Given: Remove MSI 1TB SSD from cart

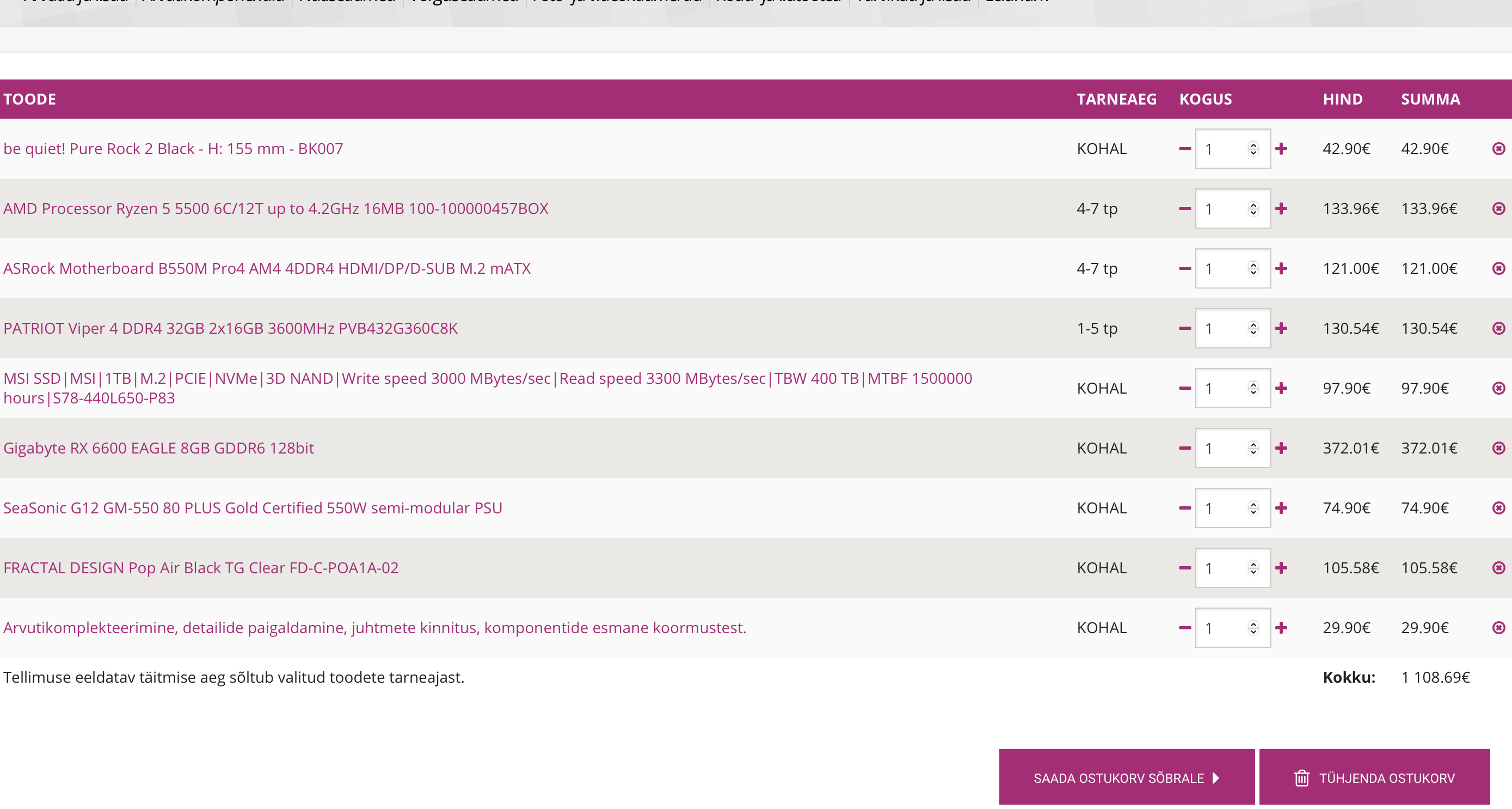Looking at the screenshot, I should click(x=1498, y=389).
